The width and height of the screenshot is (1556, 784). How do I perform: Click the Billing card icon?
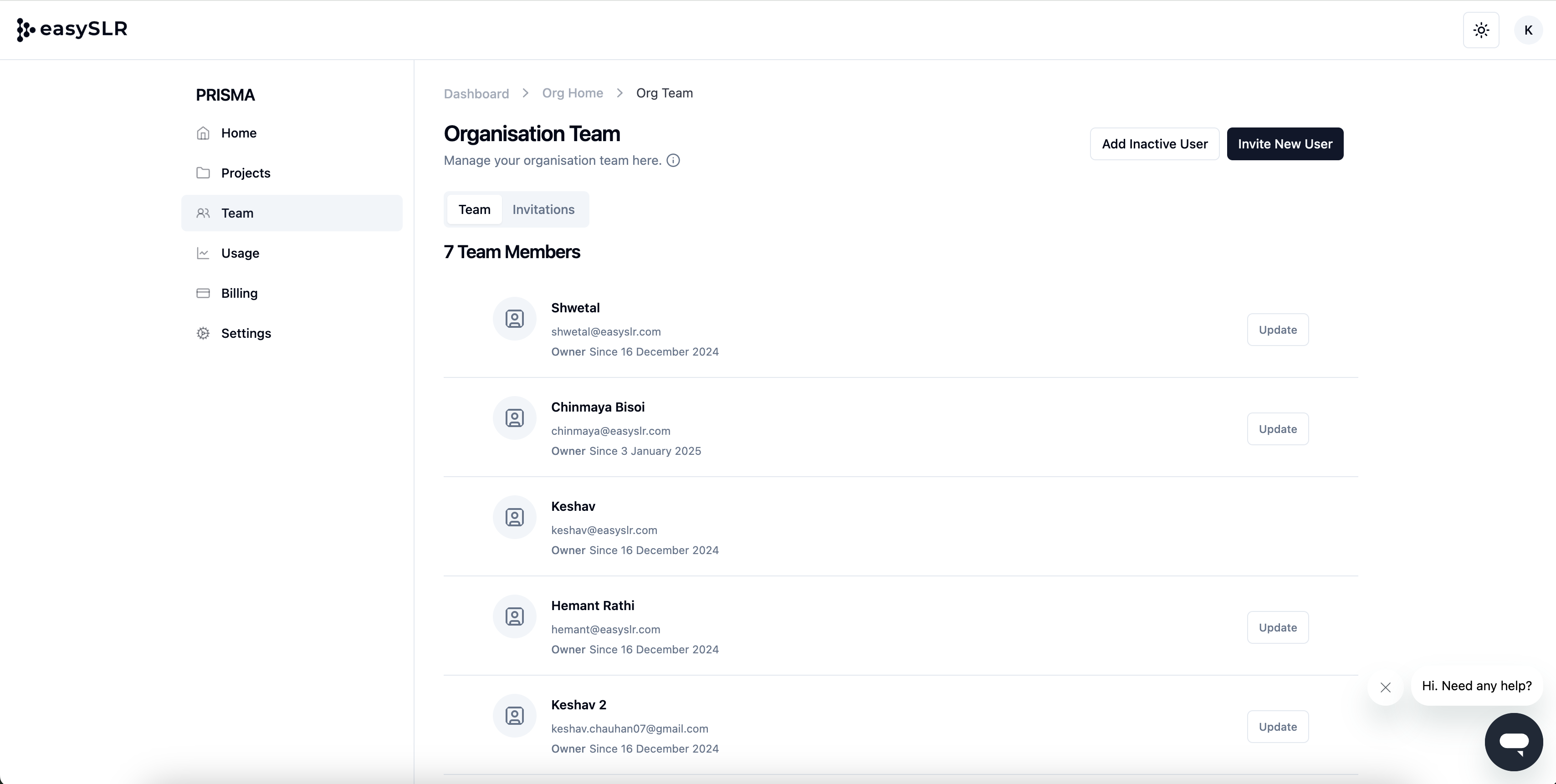click(203, 293)
